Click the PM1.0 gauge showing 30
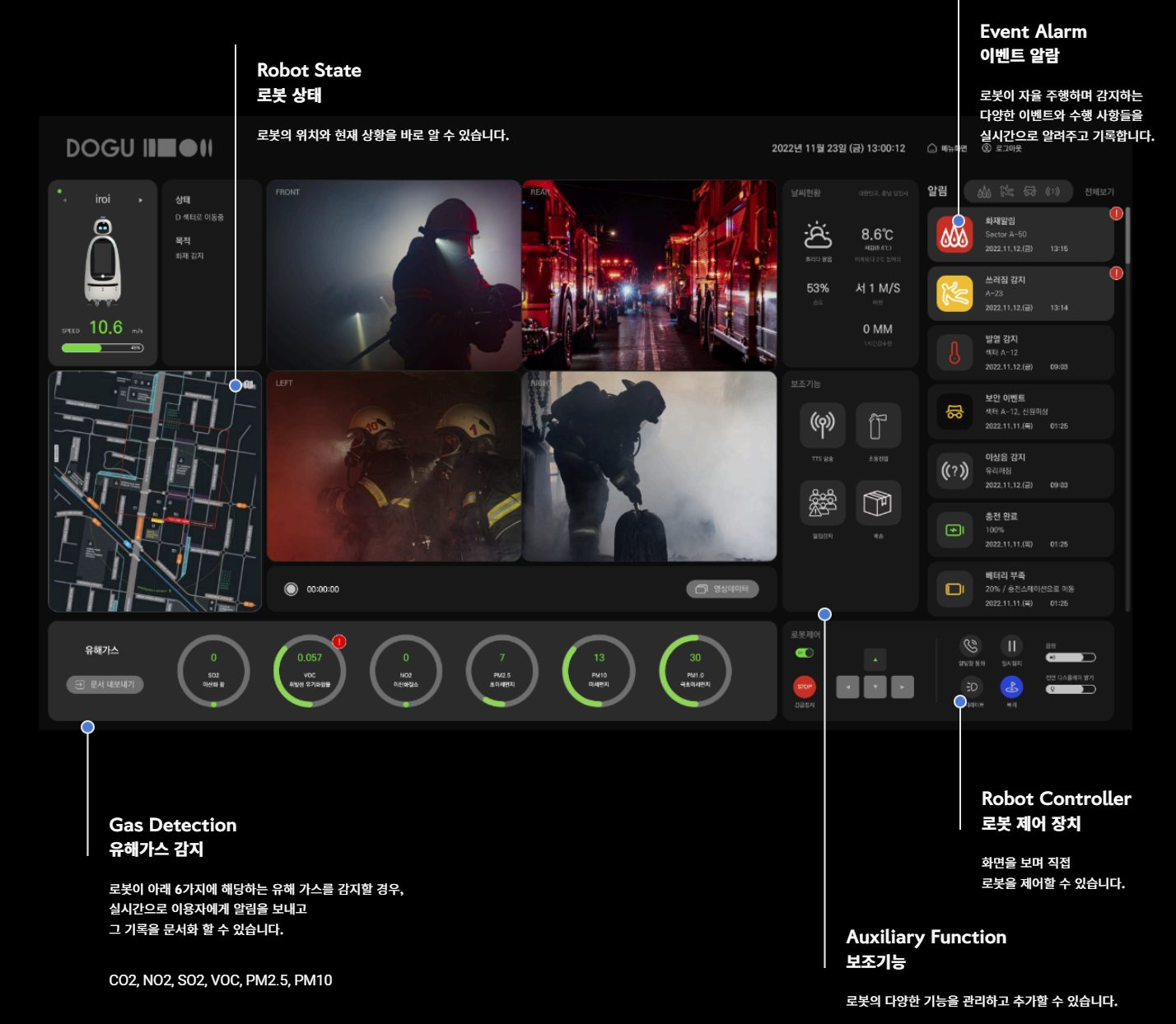 tap(695, 671)
